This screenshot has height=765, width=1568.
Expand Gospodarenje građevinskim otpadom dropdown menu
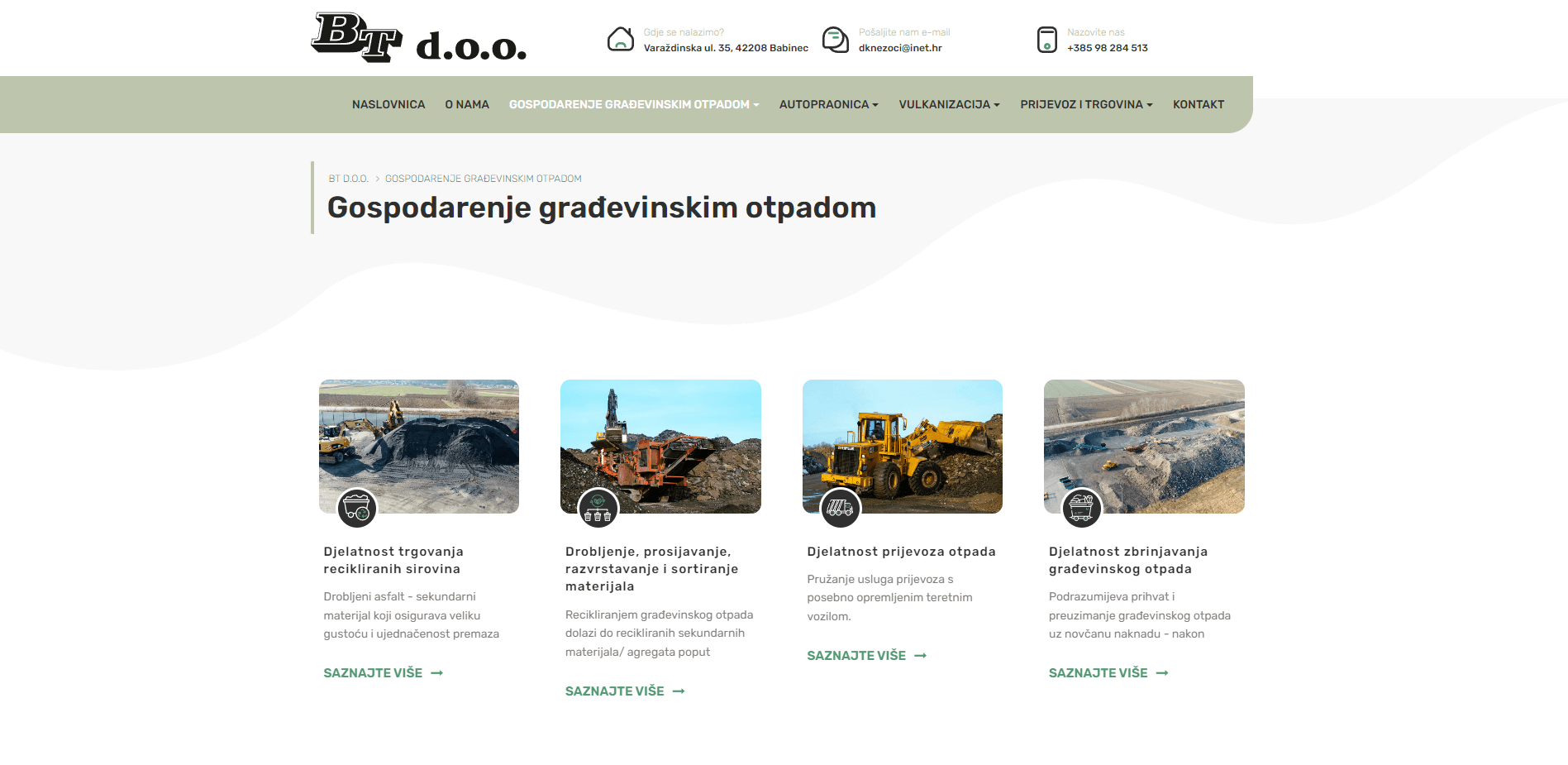(x=634, y=104)
